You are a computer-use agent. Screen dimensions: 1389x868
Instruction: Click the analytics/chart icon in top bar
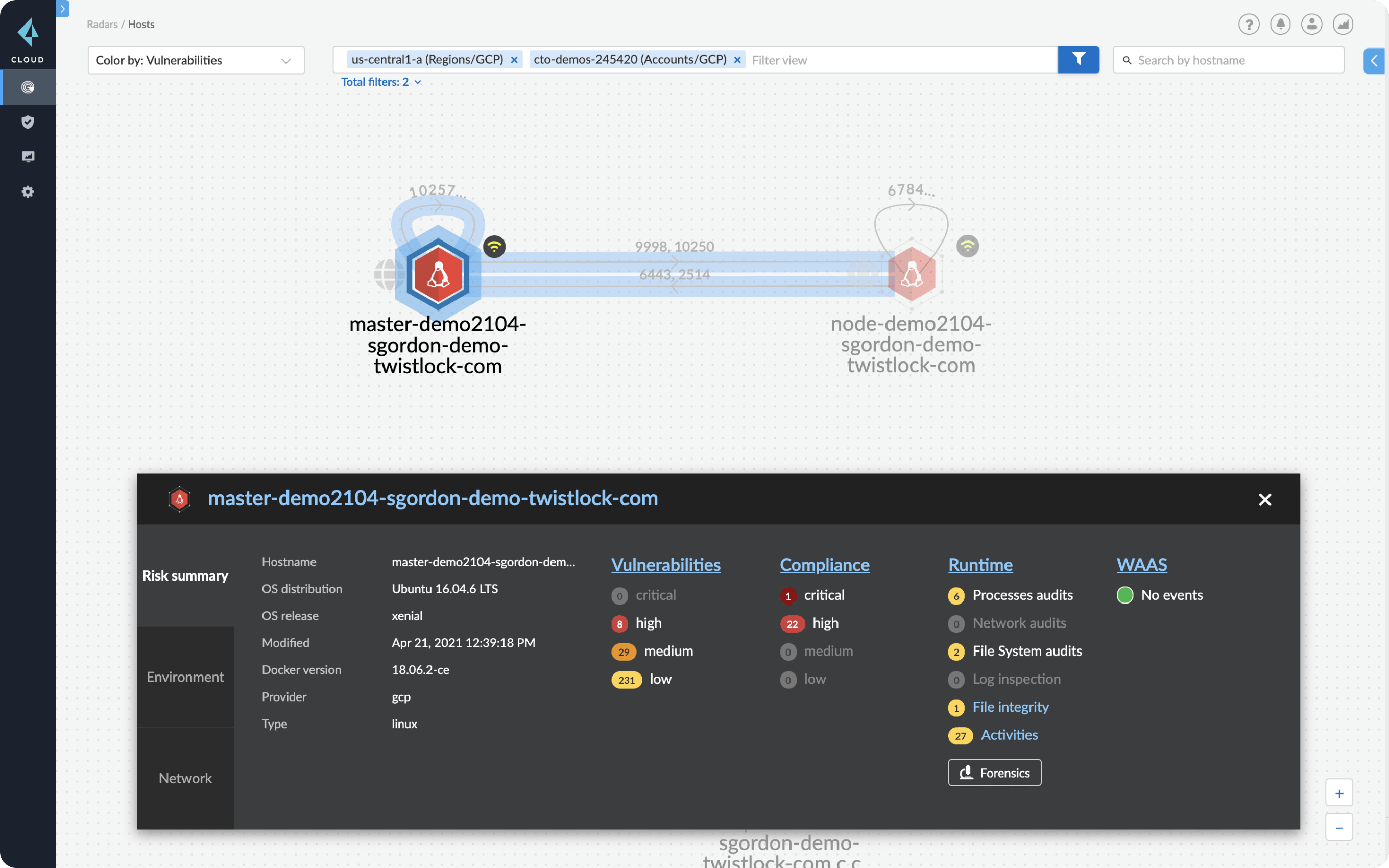[1343, 24]
